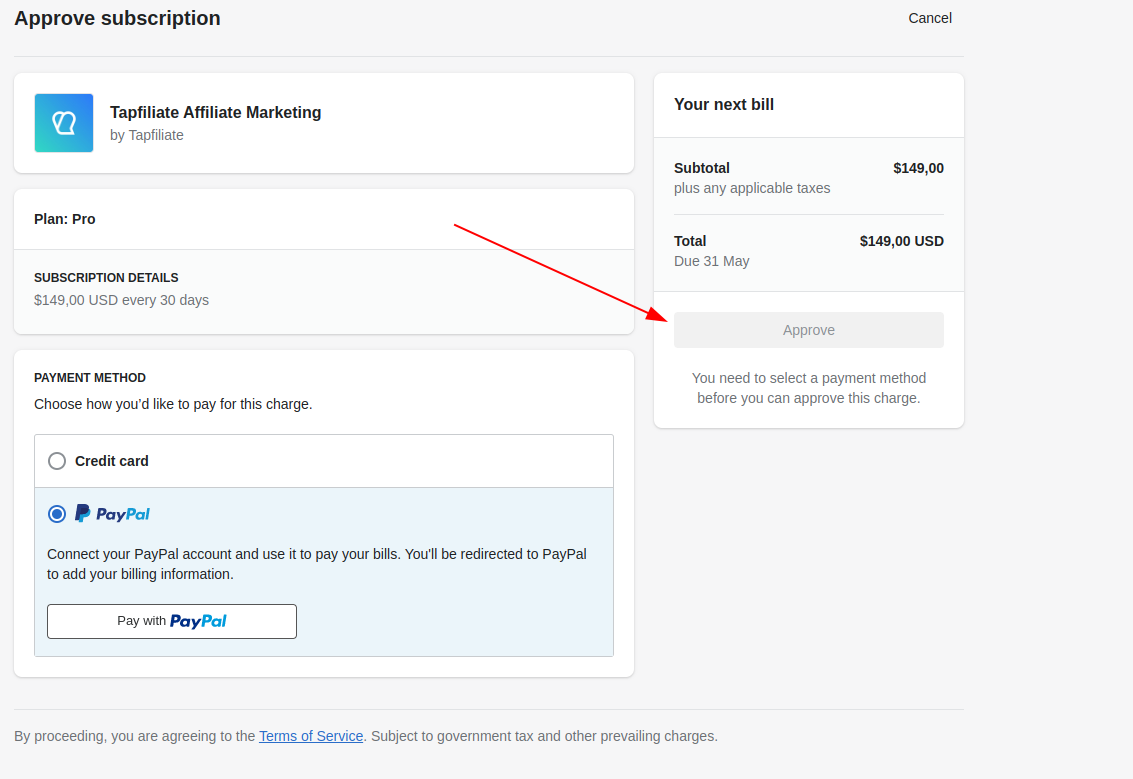Viewport: 1133px width, 779px height.
Task: Open the Terms of Service link
Action: 311,736
